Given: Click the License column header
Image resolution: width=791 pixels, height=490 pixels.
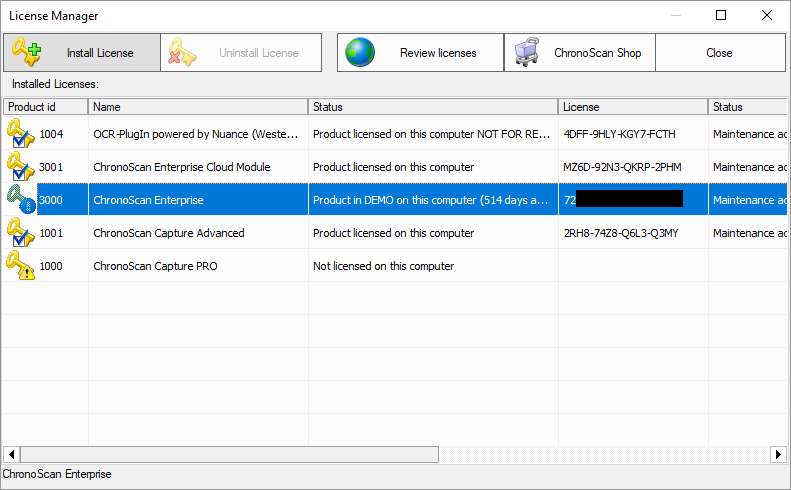Looking at the screenshot, I should tap(633, 107).
